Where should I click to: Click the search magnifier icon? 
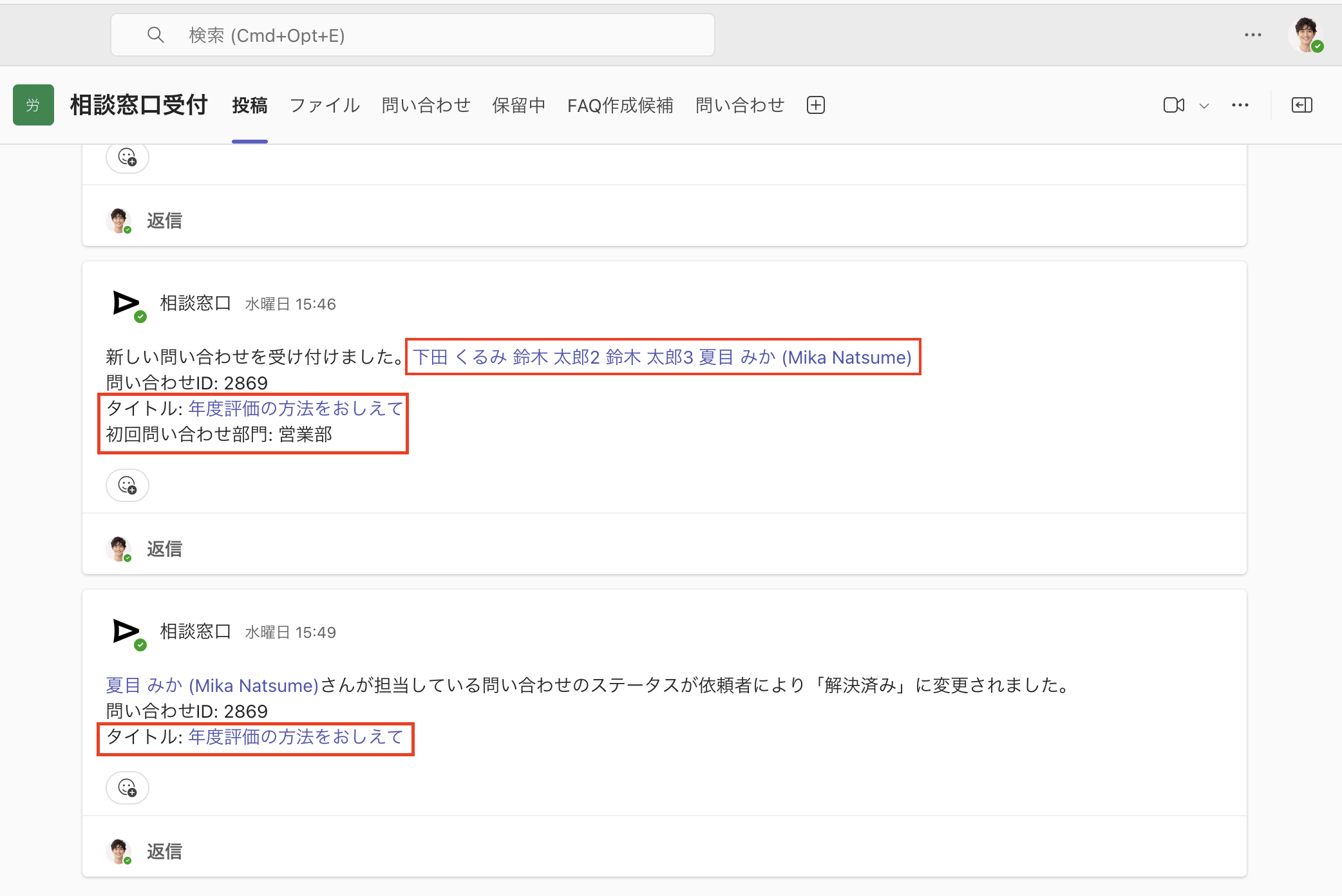coord(155,35)
